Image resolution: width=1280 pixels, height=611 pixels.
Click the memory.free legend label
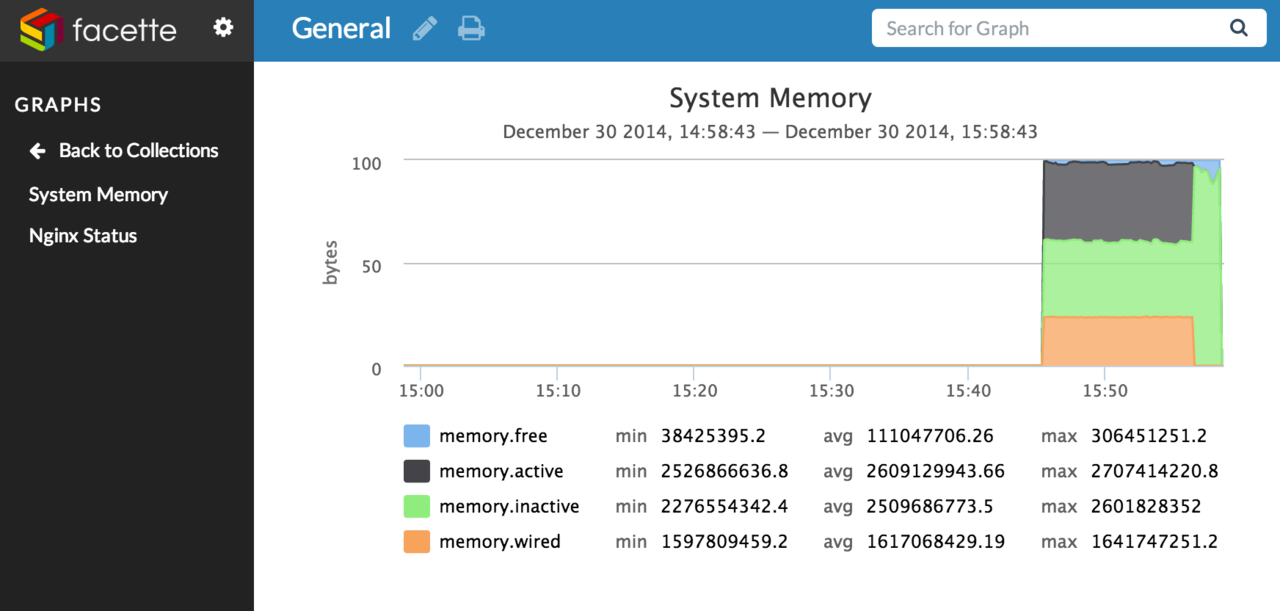pyautogui.click(x=493, y=436)
